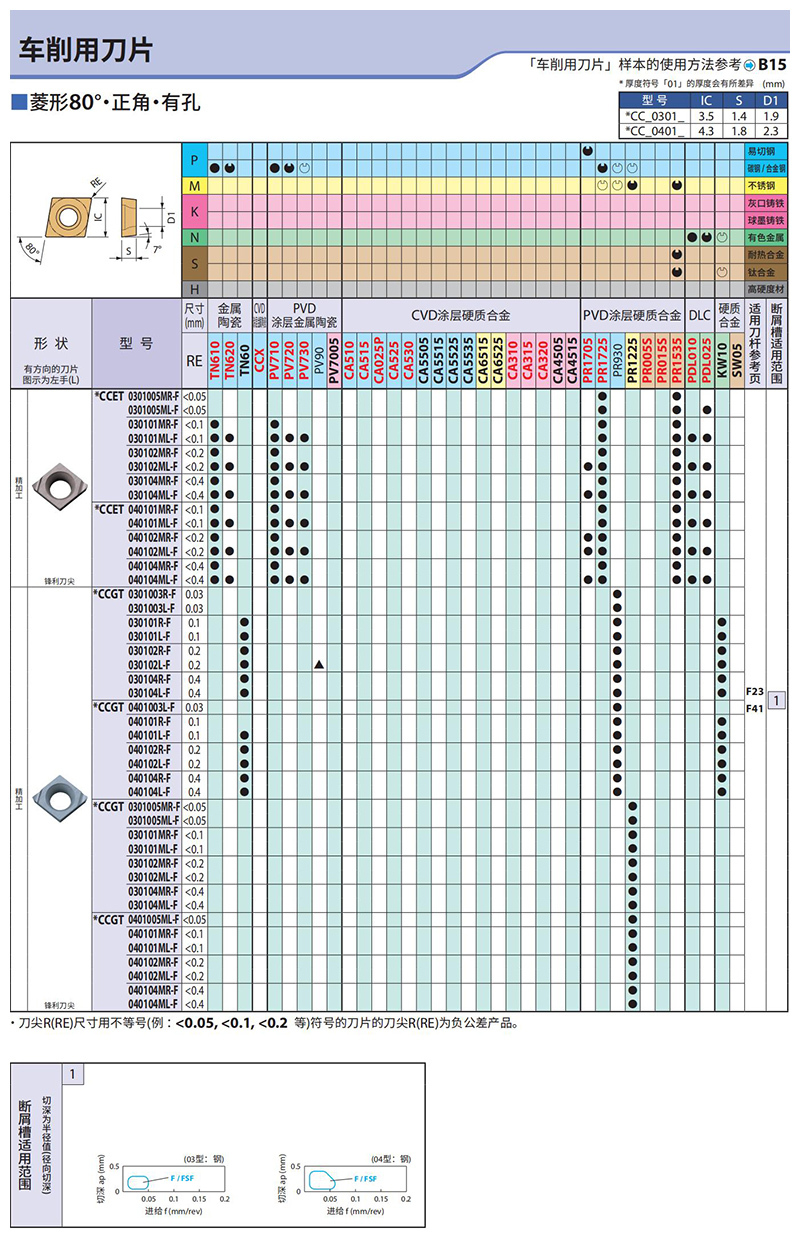Click the blue square before 菱形80°
800x1239 pixels.
17,102
